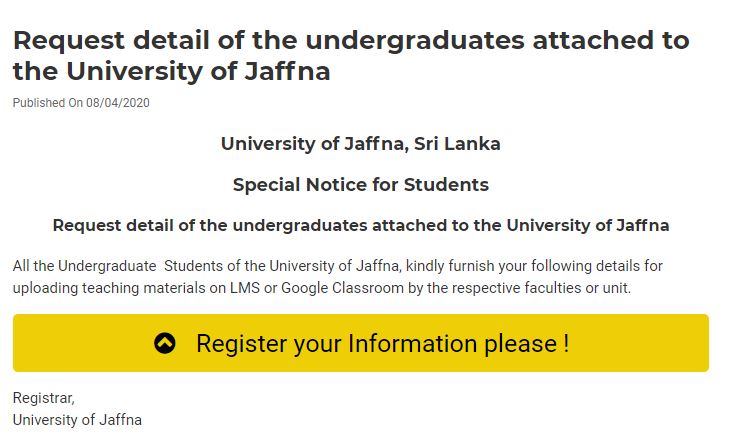736x438 pixels.
Task: Click the paragraph beginning "All the Undergraduate"
Action: pos(337,277)
